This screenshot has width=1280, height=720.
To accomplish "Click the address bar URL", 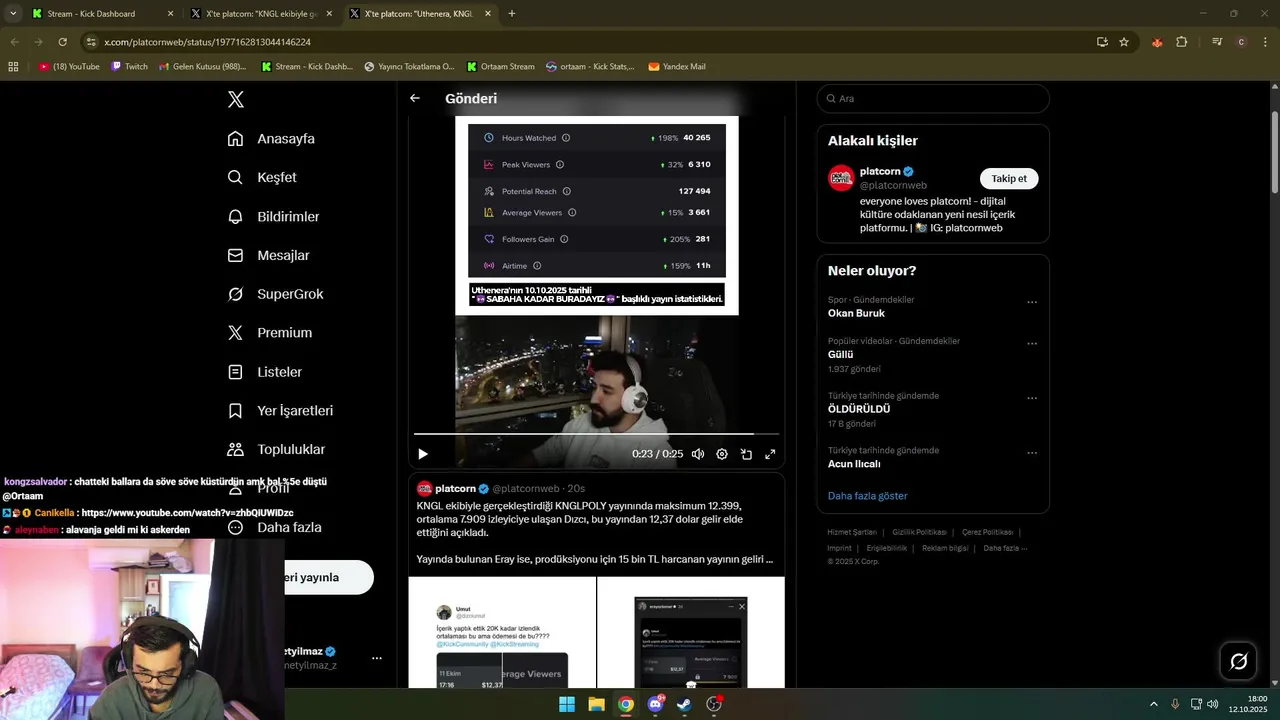I will point(208,42).
